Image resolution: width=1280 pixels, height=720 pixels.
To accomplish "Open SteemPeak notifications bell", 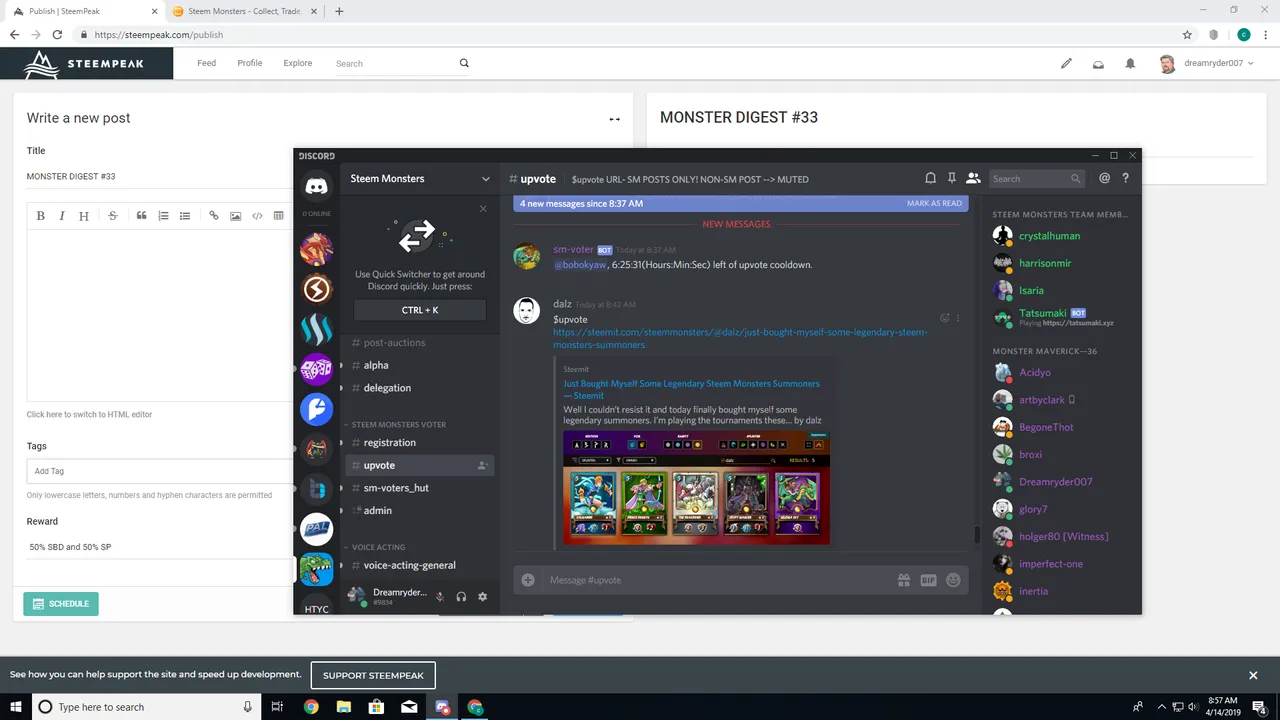I will coord(1130,63).
